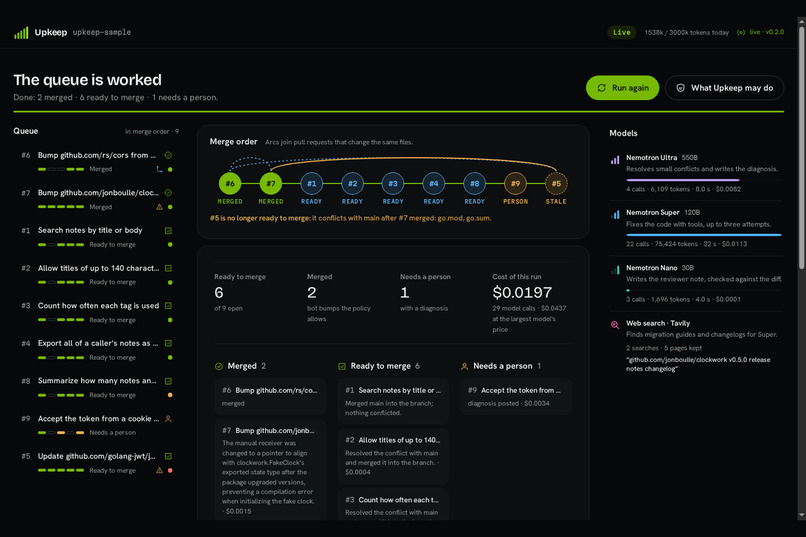Screen dimensions: 806x537
Task: Click the page vertical scrollbar thumb
Action: pos(801,146)
